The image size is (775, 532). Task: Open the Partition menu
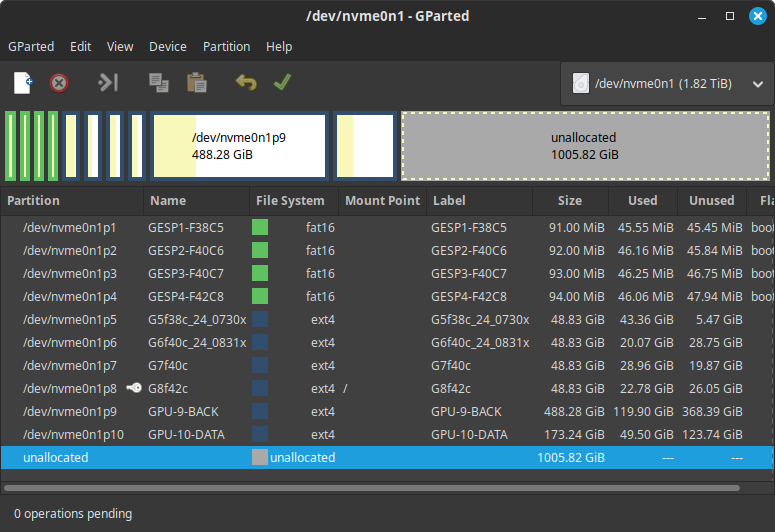[226, 46]
